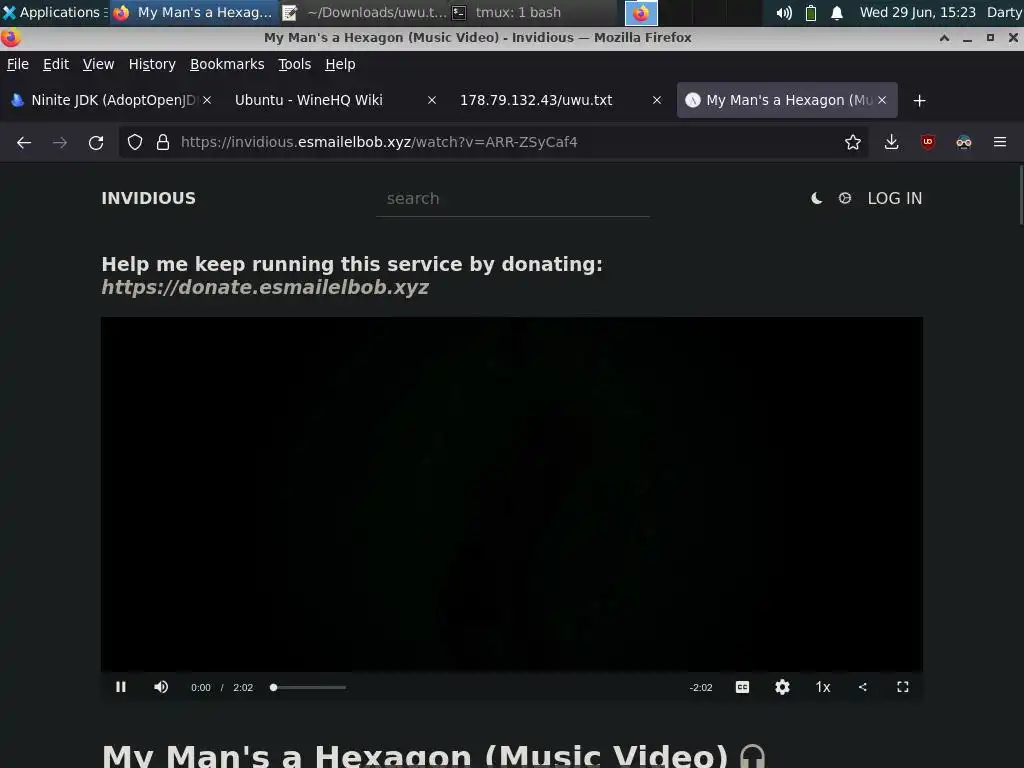
Task: Show site security padlock info
Action: pyautogui.click(x=163, y=142)
